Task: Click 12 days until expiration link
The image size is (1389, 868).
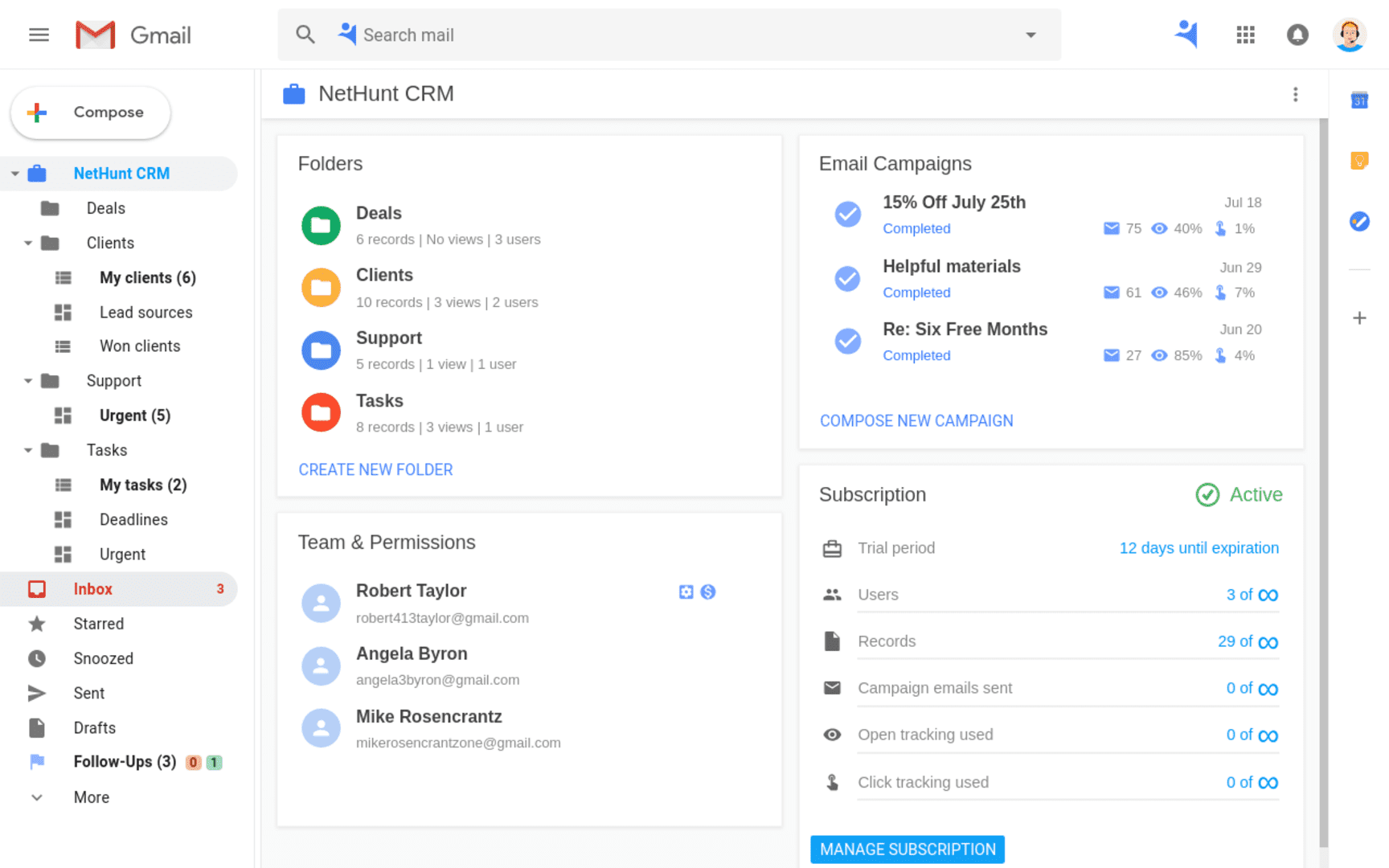Action: pos(1198,548)
